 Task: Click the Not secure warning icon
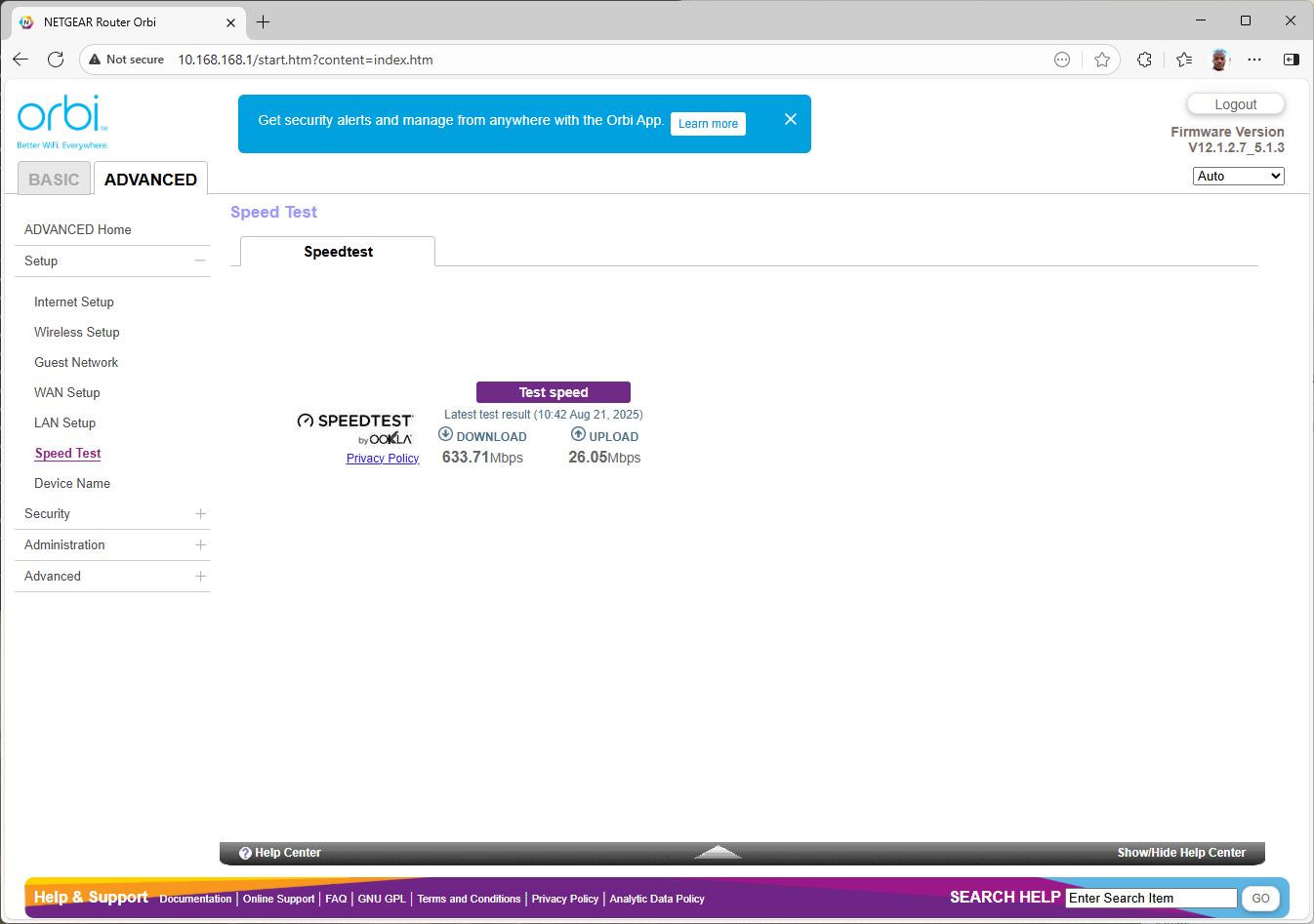(x=95, y=60)
